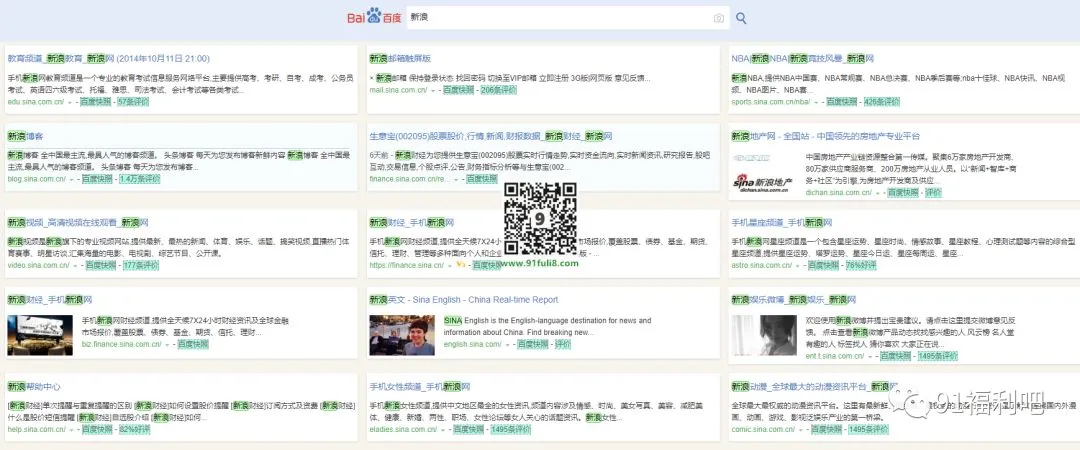Expand dropdown arrow beside edu.sina.com.cn
This screenshot has width=1080, height=450.
tap(70, 102)
